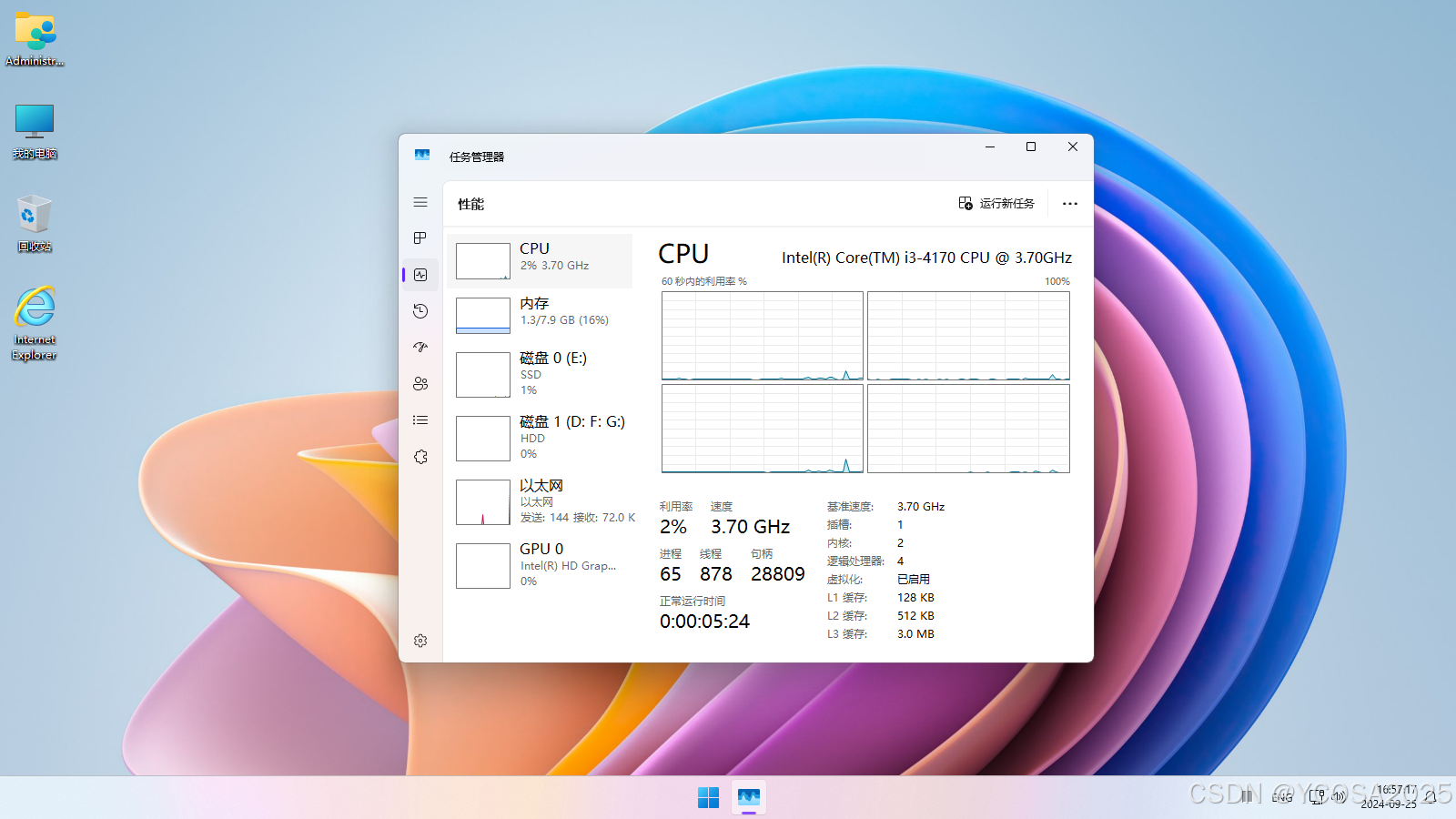Maximize the Task Manager window

[1031, 147]
